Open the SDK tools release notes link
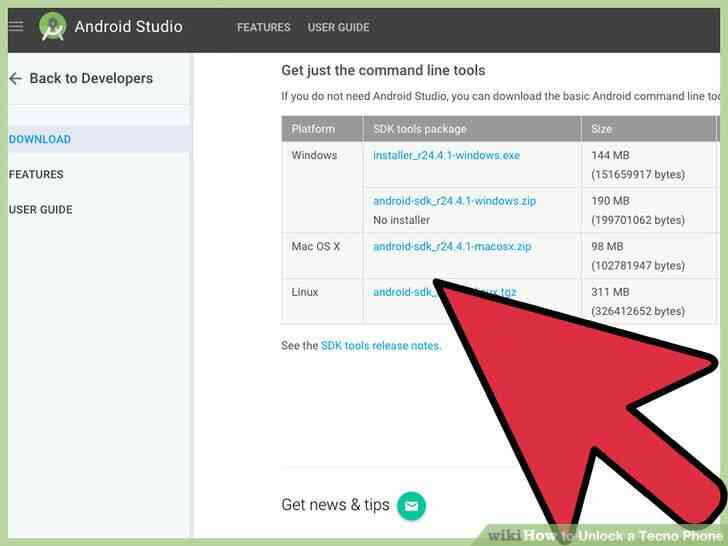This screenshot has width=728, height=546. [380, 345]
